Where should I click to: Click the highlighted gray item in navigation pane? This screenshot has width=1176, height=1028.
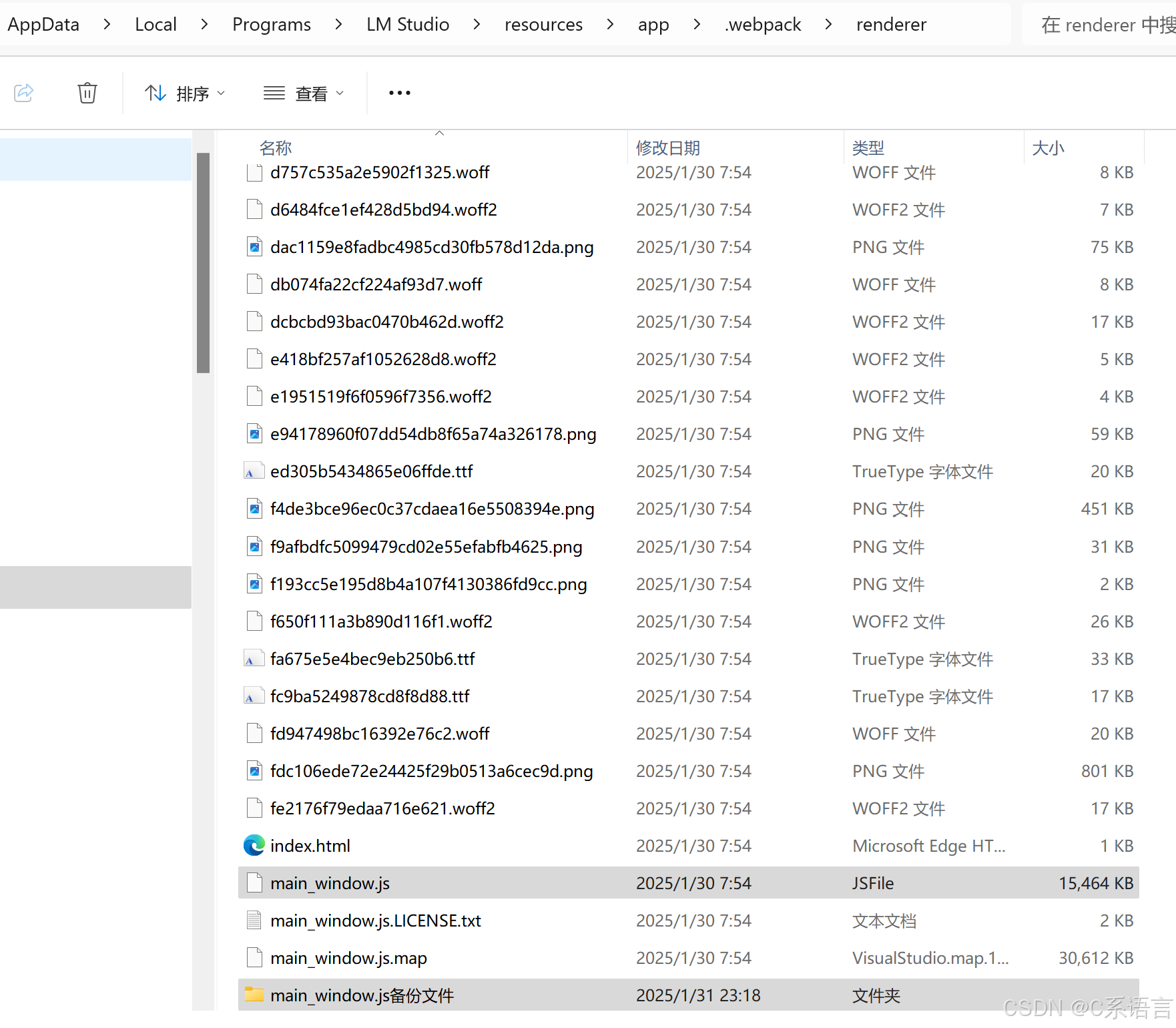(x=95, y=587)
